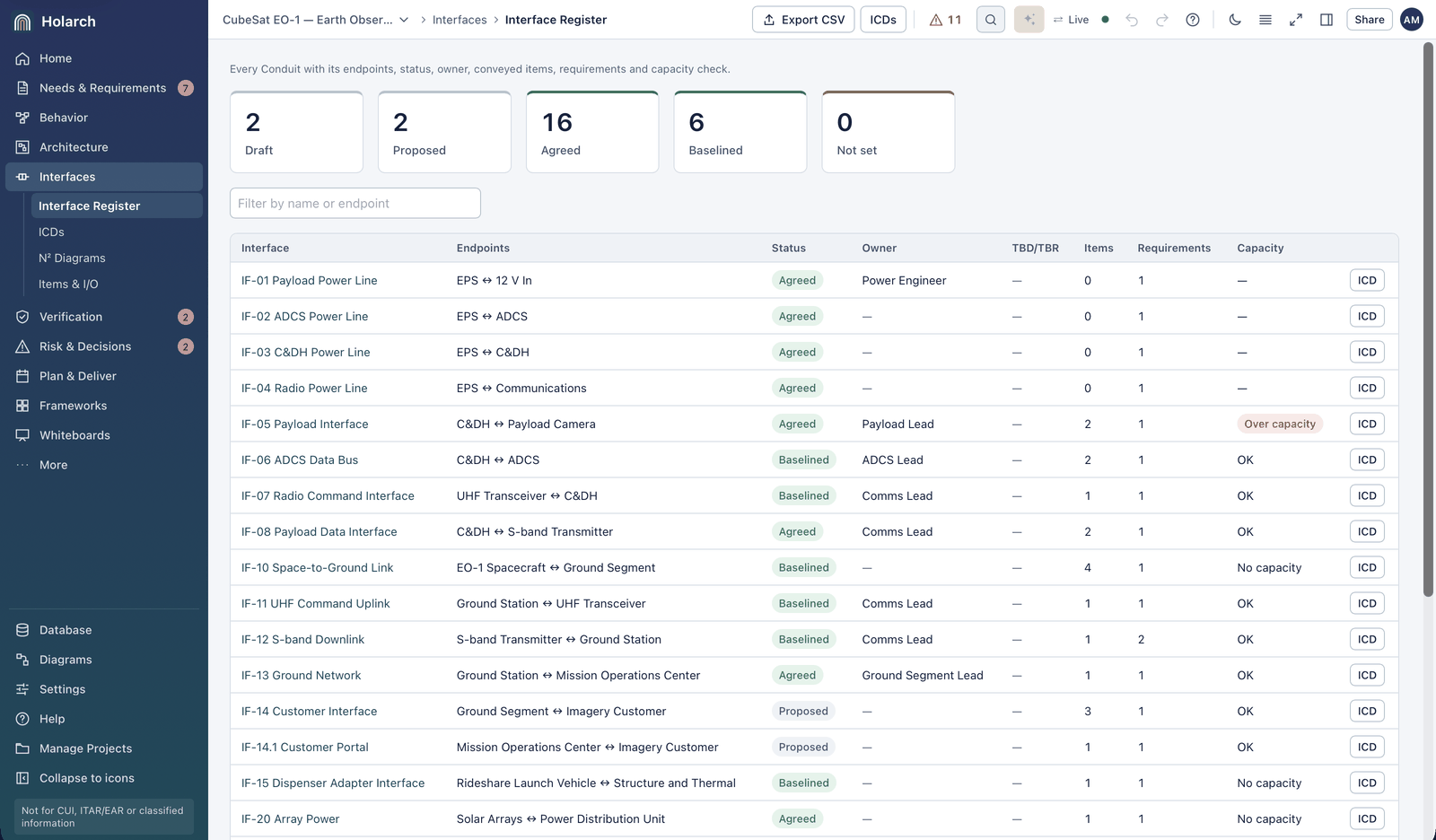The width and height of the screenshot is (1436, 840).
Task: Click Ground Segment Lead owner cell
Action: [x=923, y=675]
